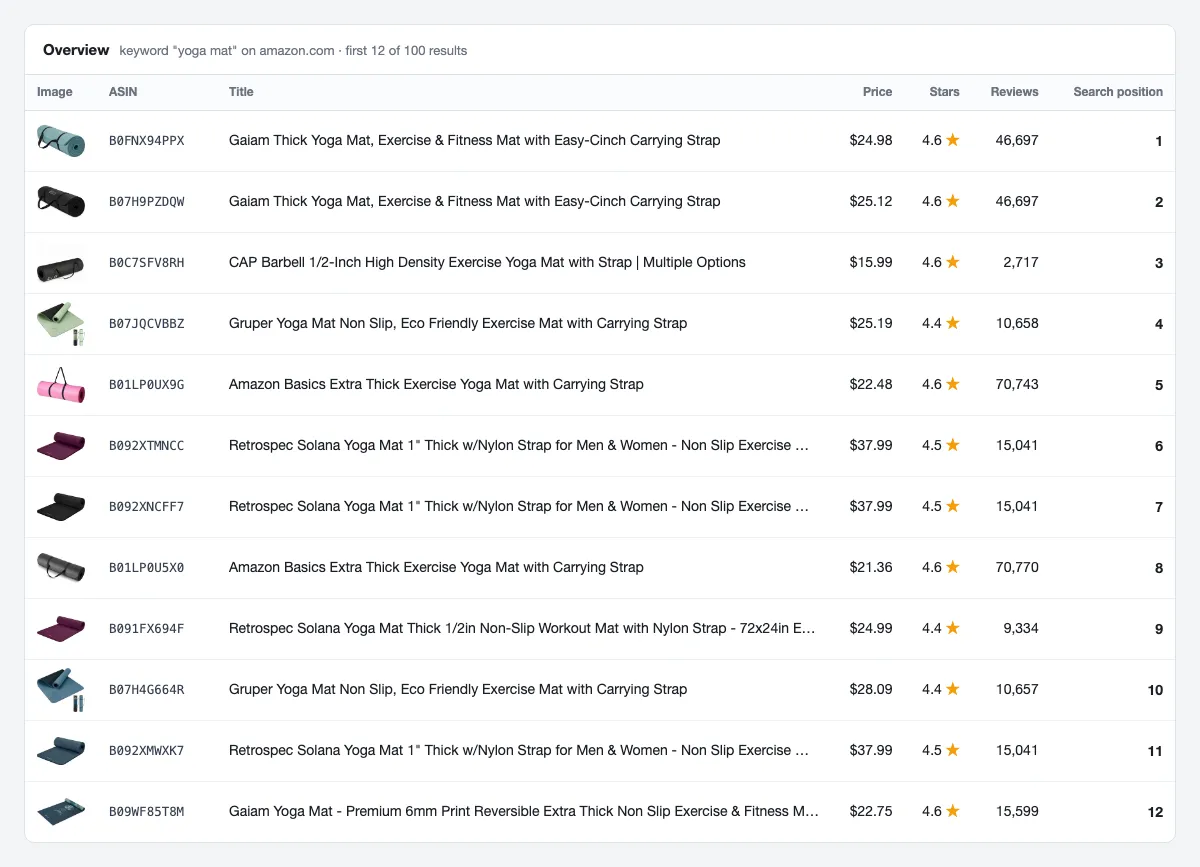This screenshot has width=1200, height=867.
Task: Click the price $25.19
Action: pos(871,323)
